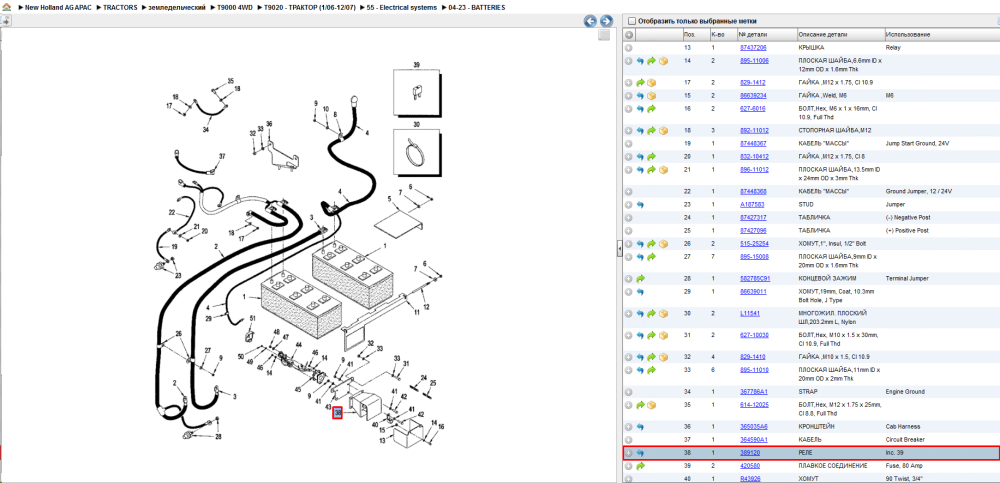Open breadcrumb '04-23 - BATTERIES'
This screenshot has height=483, width=1000.
(x=477, y=7)
